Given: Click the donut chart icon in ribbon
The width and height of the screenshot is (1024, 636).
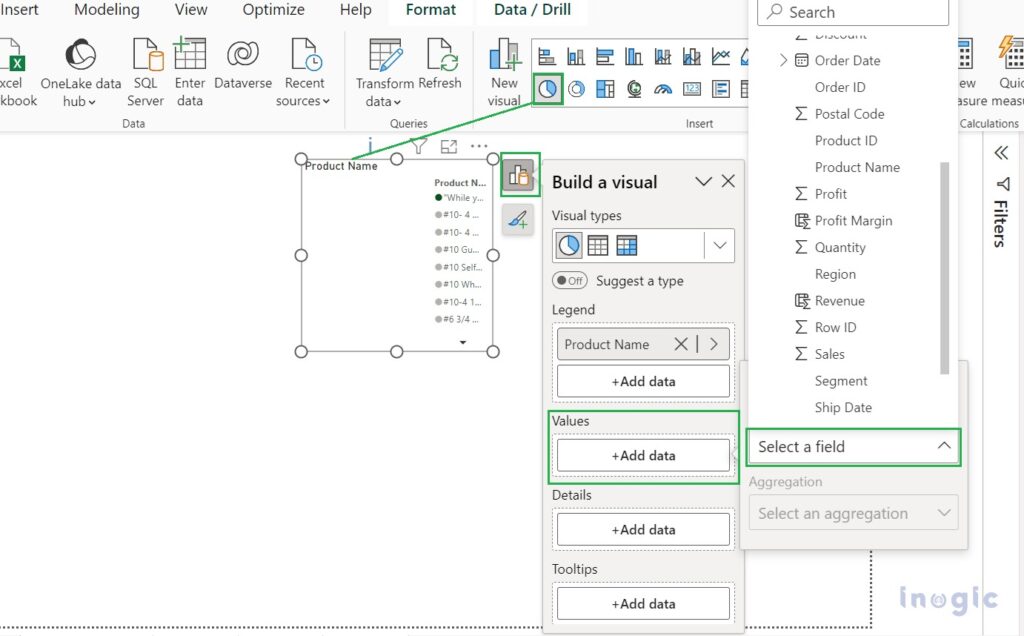Looking at the screenshot, I should pos(577,89).
